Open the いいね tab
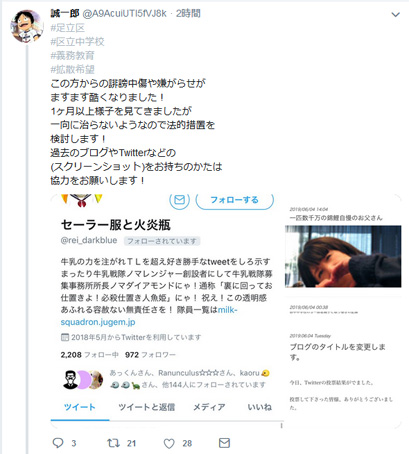The height and width of the screenshot is (454, 409). coord(259,407)
